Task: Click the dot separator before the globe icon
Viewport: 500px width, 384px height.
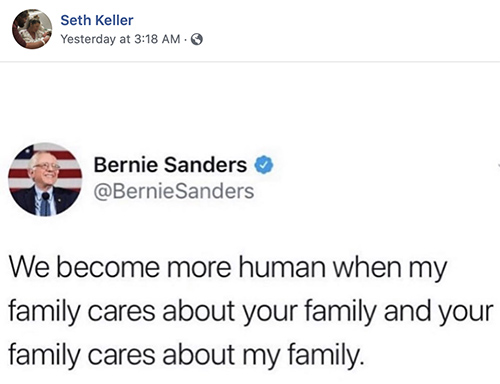Action: (x=185, y=40)
